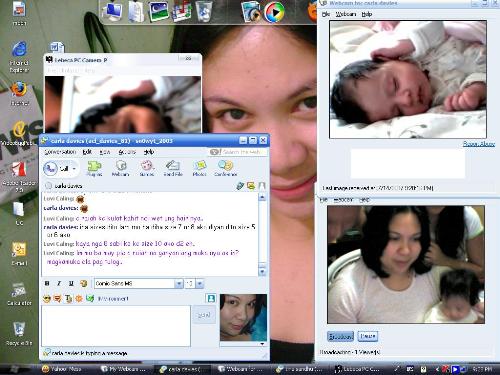Screen dimensions: 500x375
Task: Toggle Underline text formatting
Action: tap(71, 283)
